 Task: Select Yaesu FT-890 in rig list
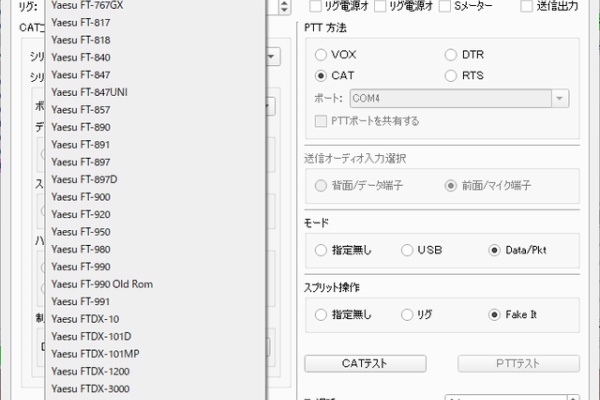coord(155,127)
